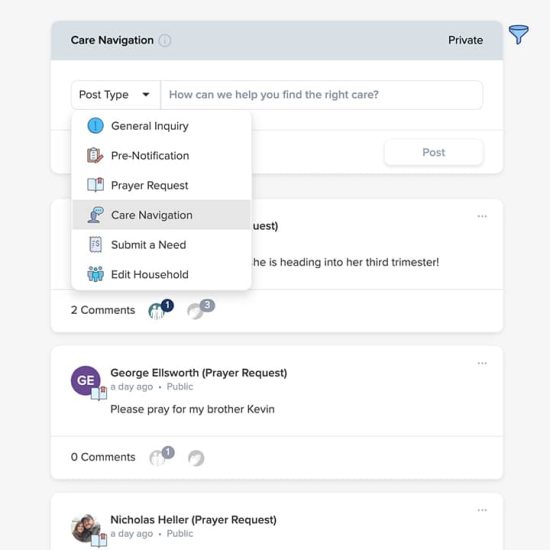Choose General Inquiry post type
The width and height of the screenshot is (550, 550).
click(161, 126)
